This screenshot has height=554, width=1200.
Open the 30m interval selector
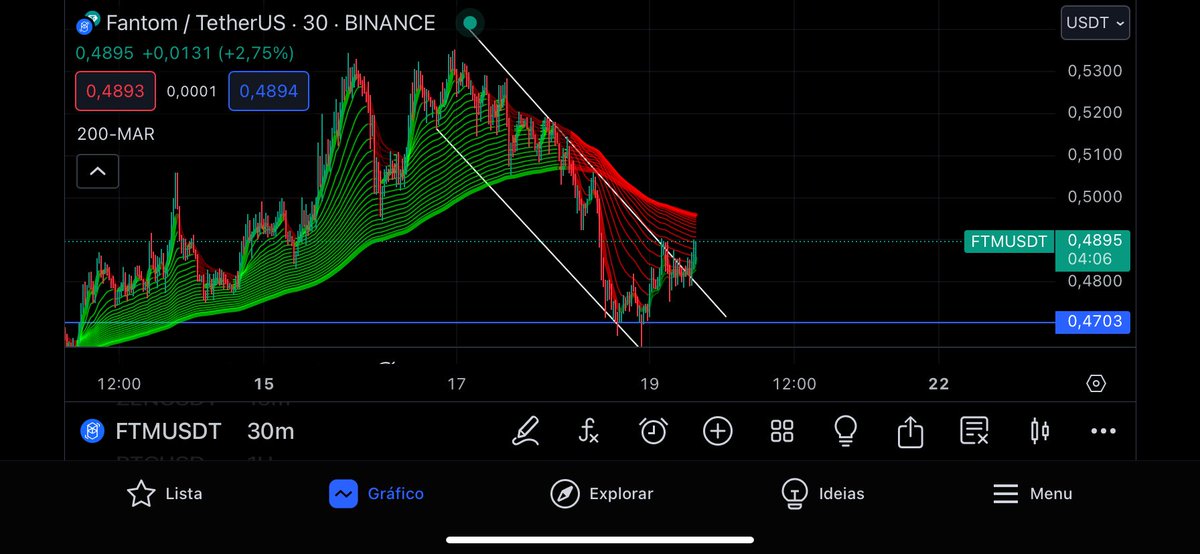[x=270, y=432]
